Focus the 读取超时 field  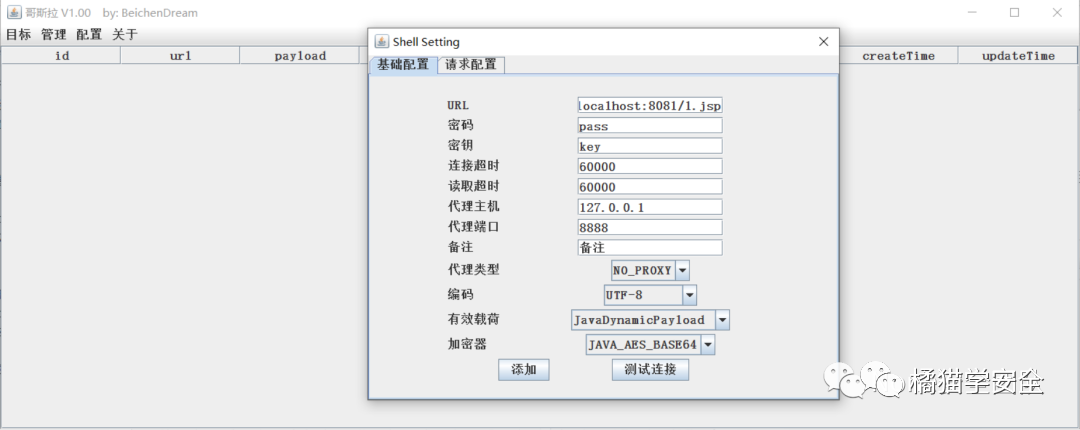point(650,187)
